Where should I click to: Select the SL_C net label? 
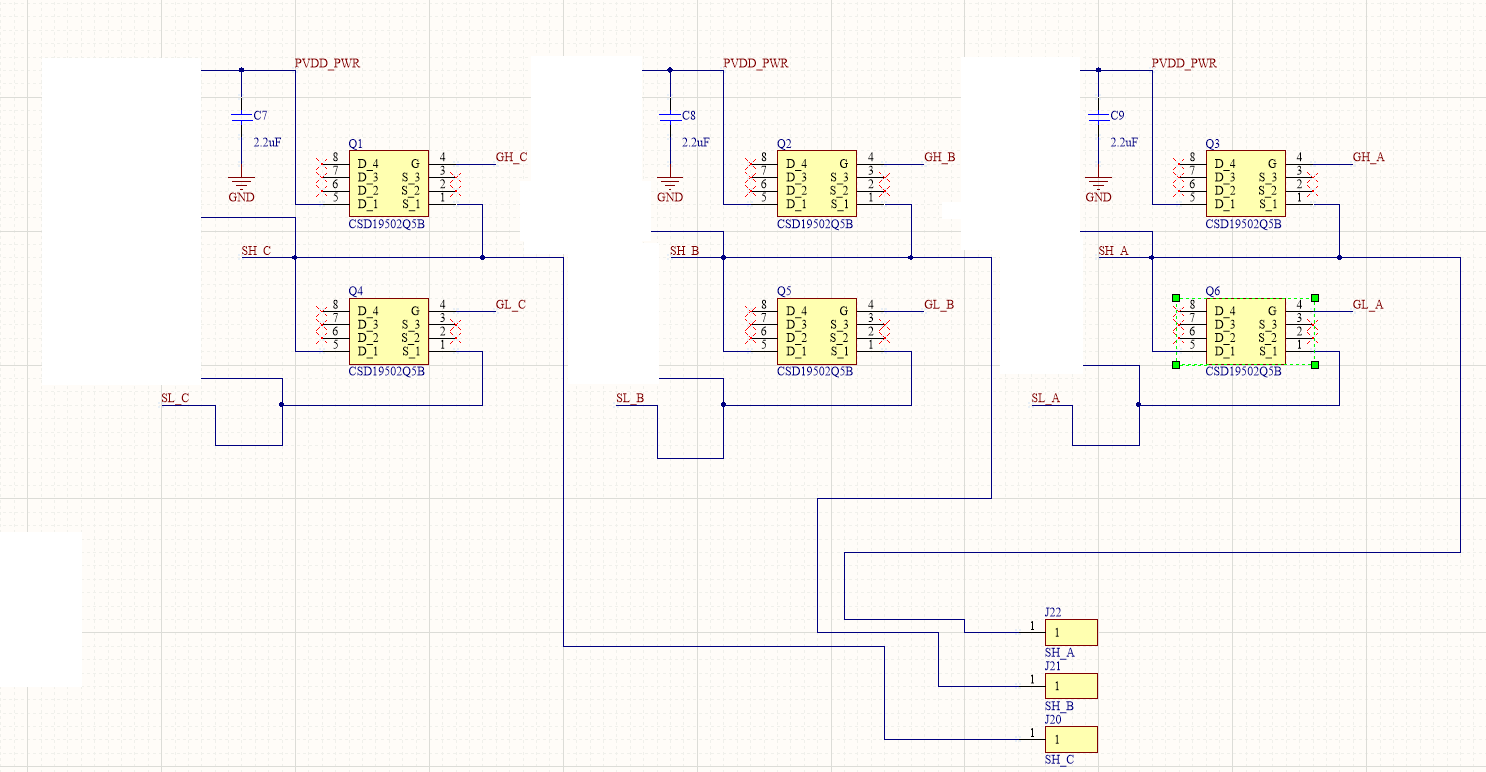(x=175, y=398)
